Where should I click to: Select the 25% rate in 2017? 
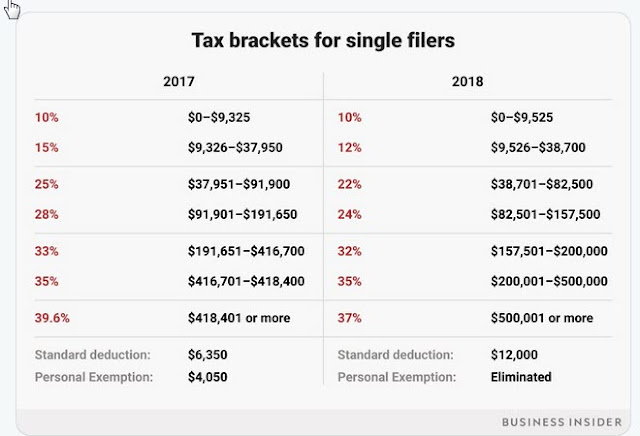tap(46, 185)
